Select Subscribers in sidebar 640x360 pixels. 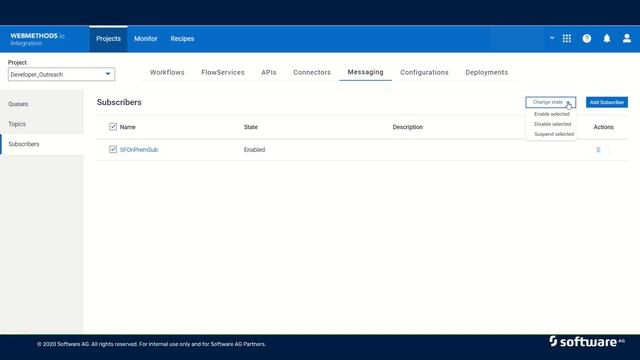coord(42,144)
